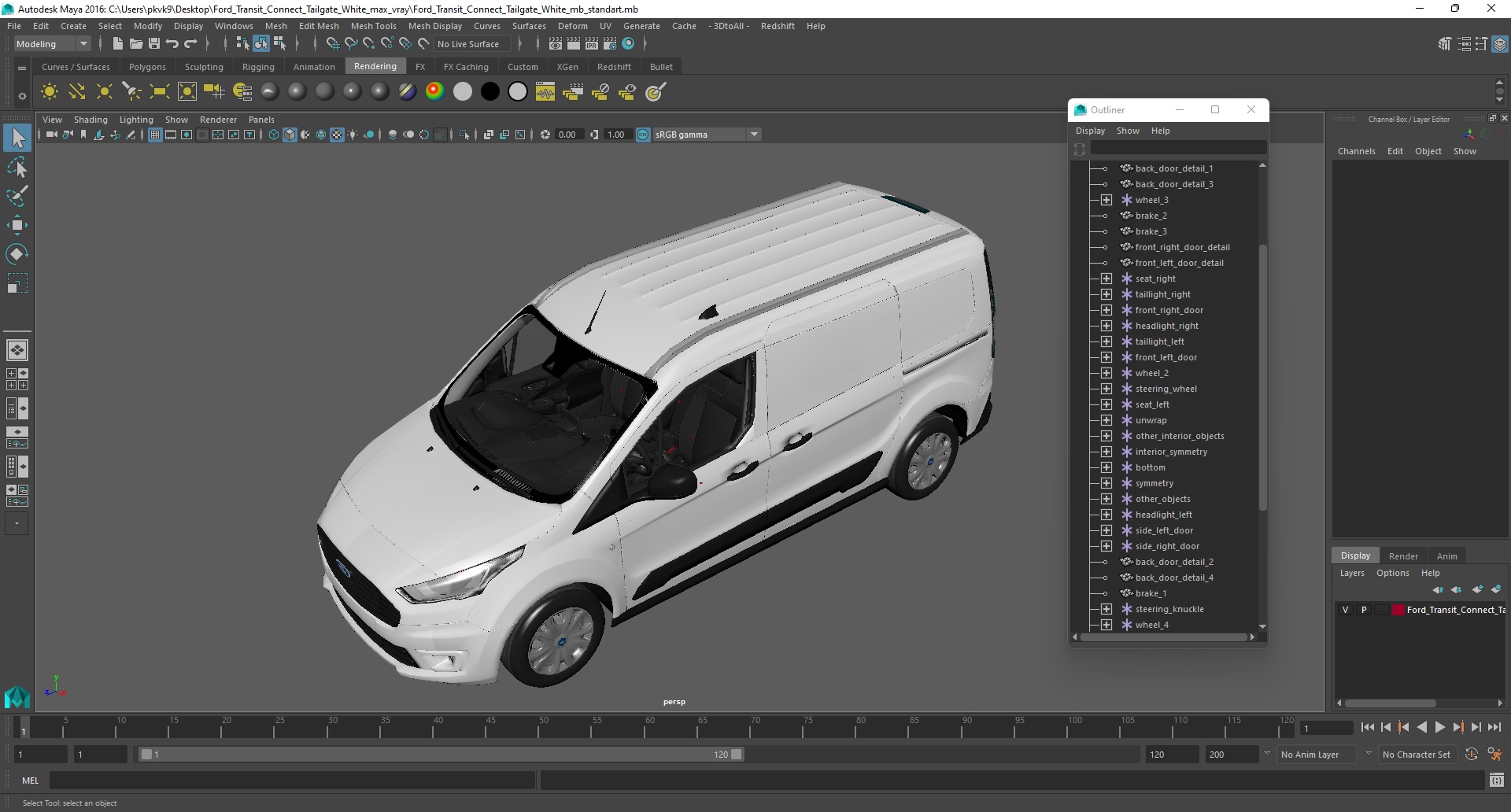Screen dimensions: 1511x812
Task: Click the Ford_Transit layer red color swatch
Action: [x=1398, y=610]
